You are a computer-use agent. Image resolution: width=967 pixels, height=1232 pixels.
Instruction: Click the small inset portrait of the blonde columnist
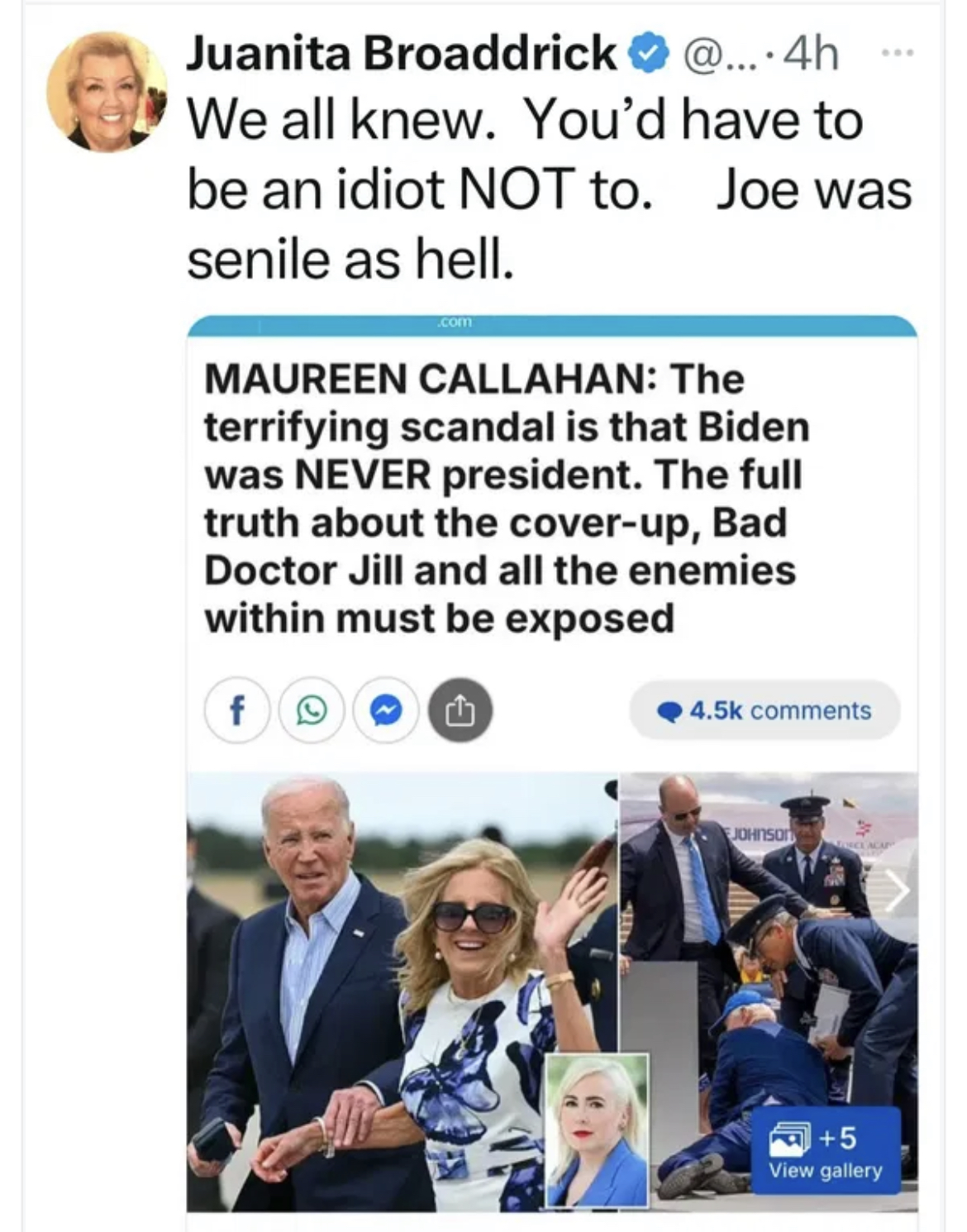click(598, 1129)
